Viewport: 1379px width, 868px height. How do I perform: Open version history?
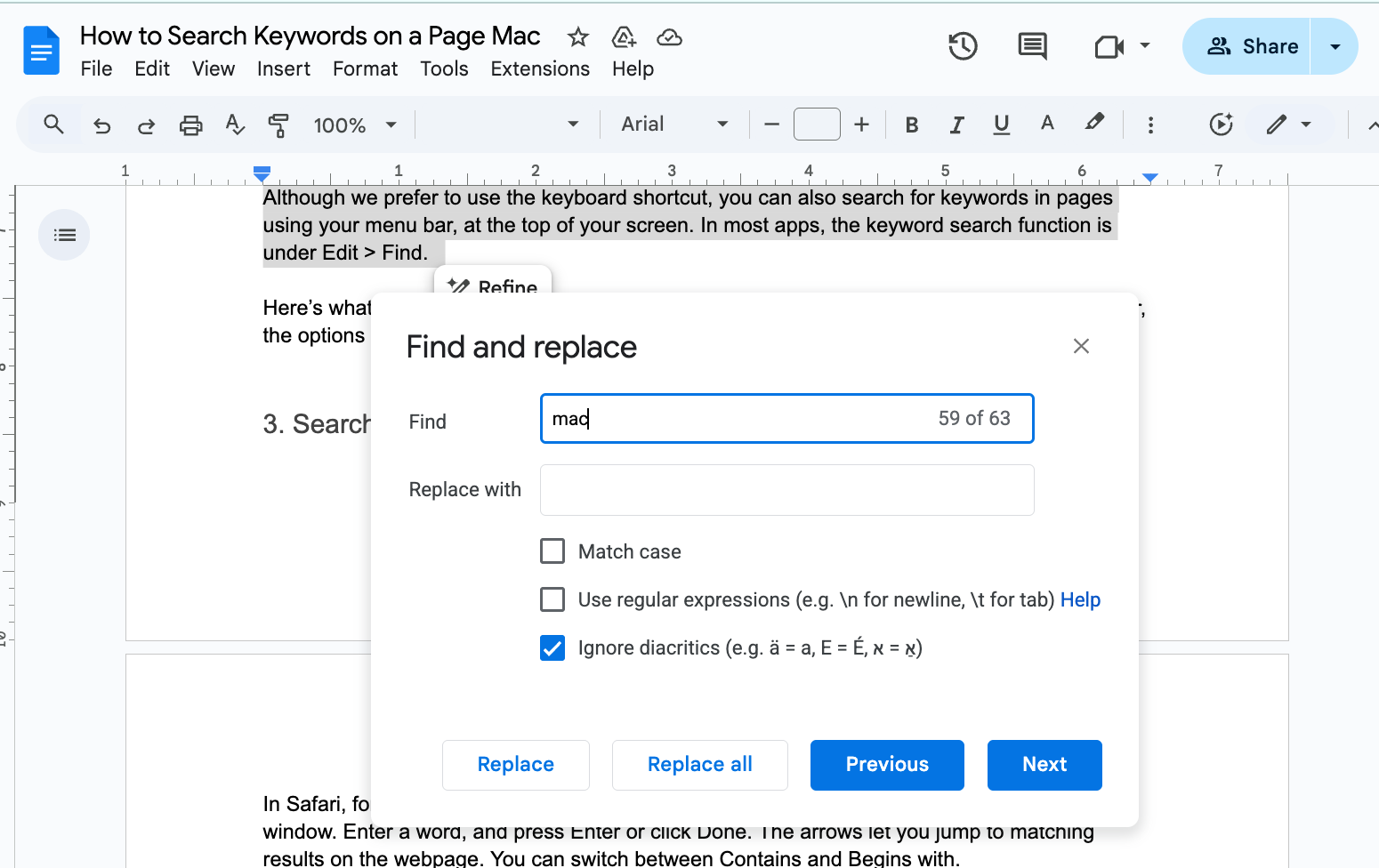963,46
